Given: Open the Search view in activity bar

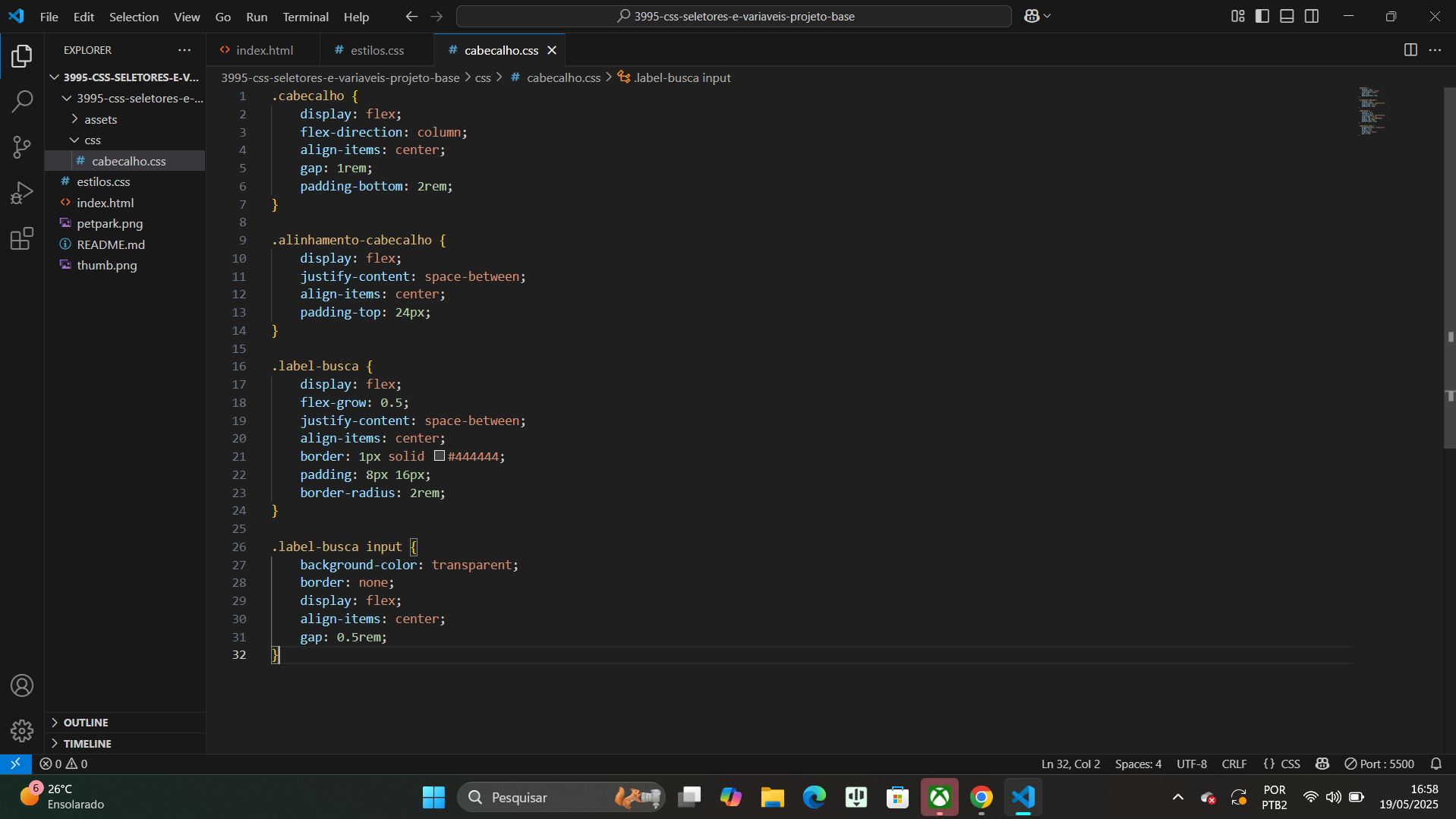Looking at the screenshot, I should click(x=22, y=101).
